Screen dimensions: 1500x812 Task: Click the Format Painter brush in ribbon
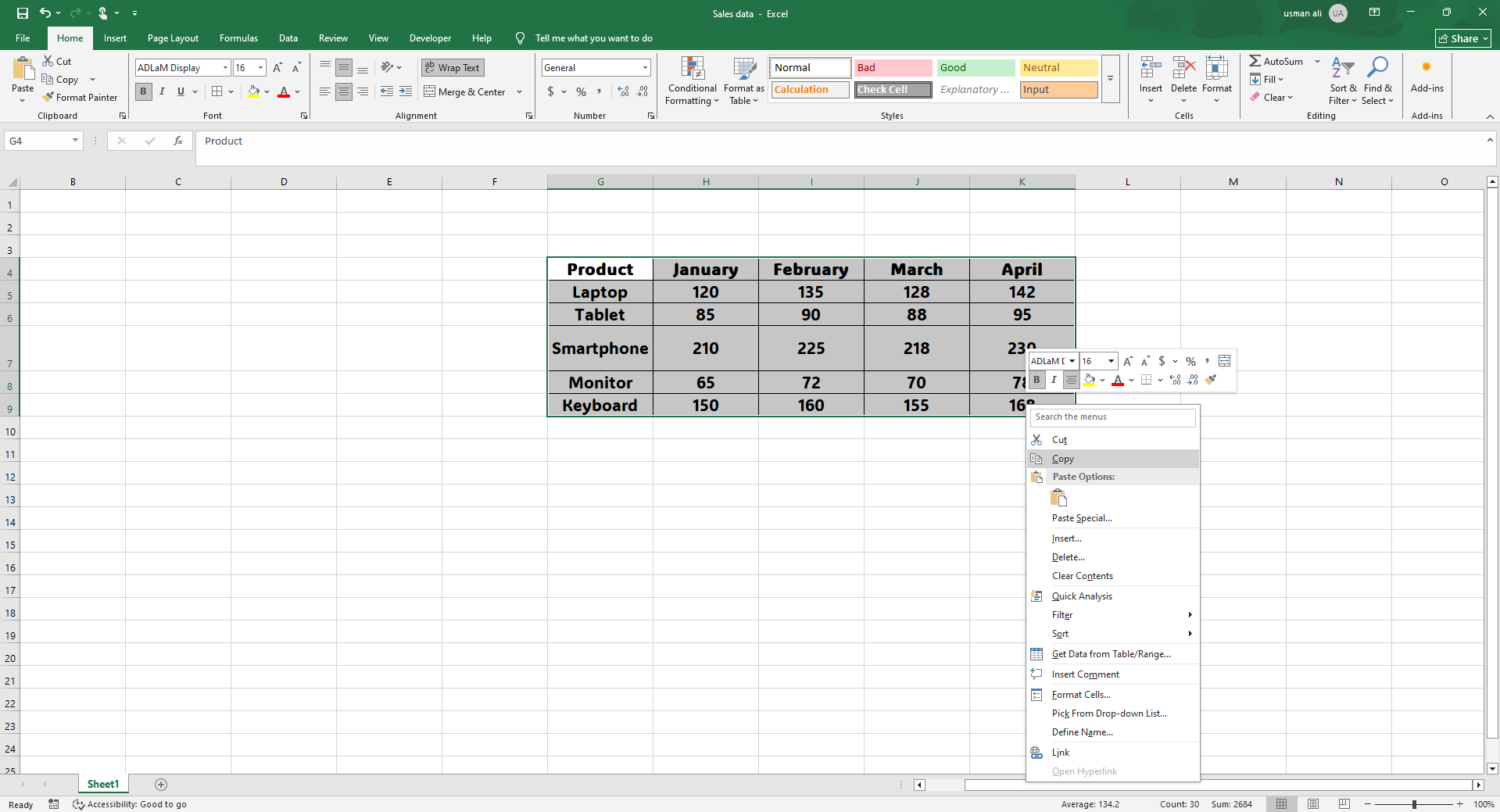[48, 97]
